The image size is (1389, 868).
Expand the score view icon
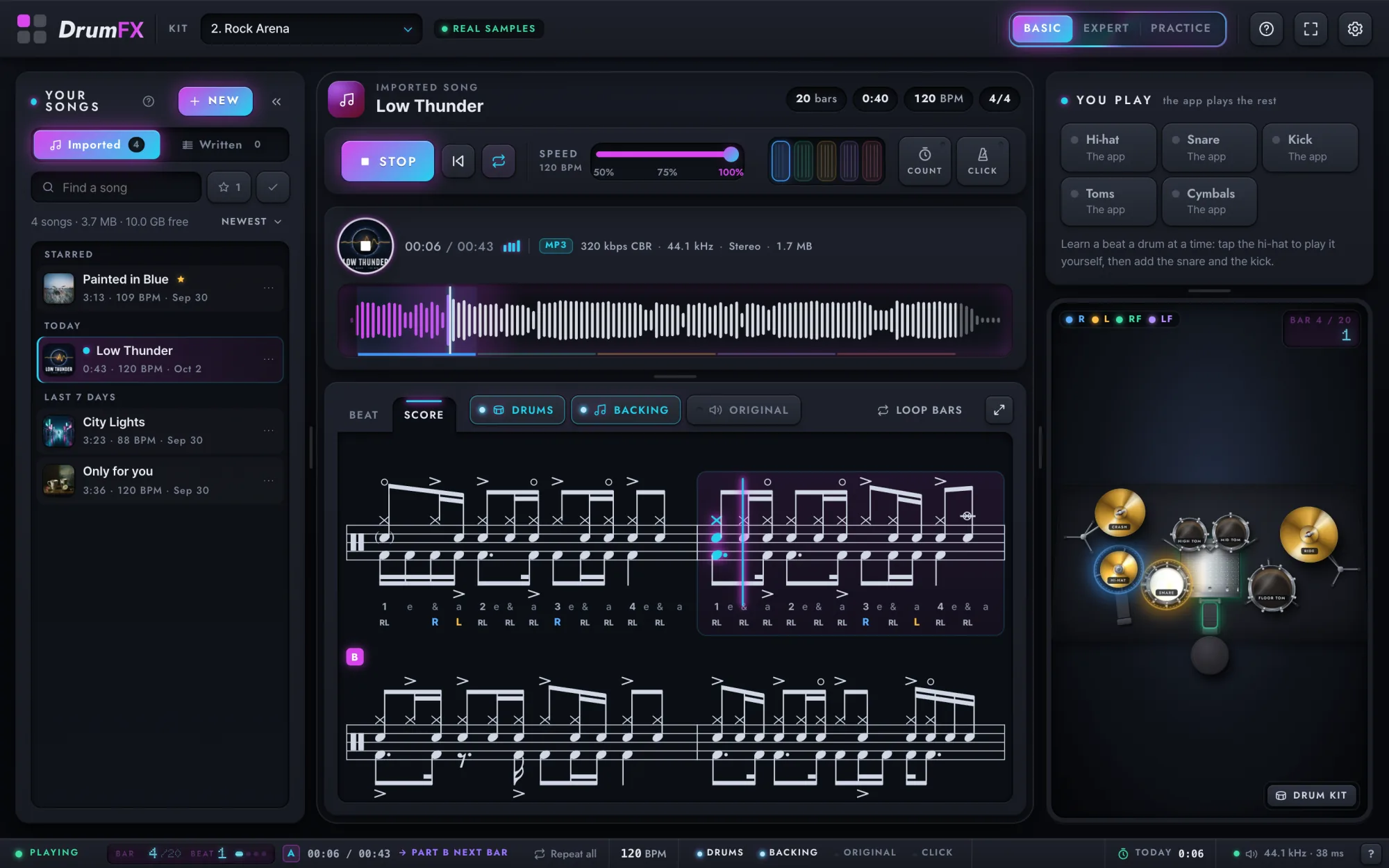[999, 410]
